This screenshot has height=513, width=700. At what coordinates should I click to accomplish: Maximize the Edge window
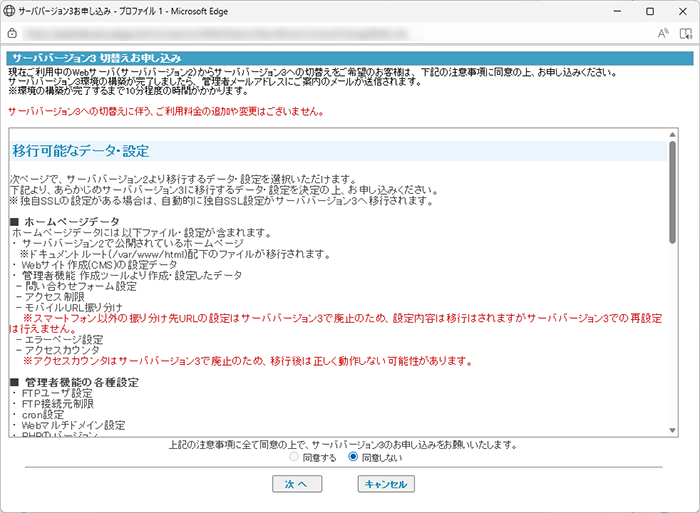pyautogui.click(x=649, y=10)
